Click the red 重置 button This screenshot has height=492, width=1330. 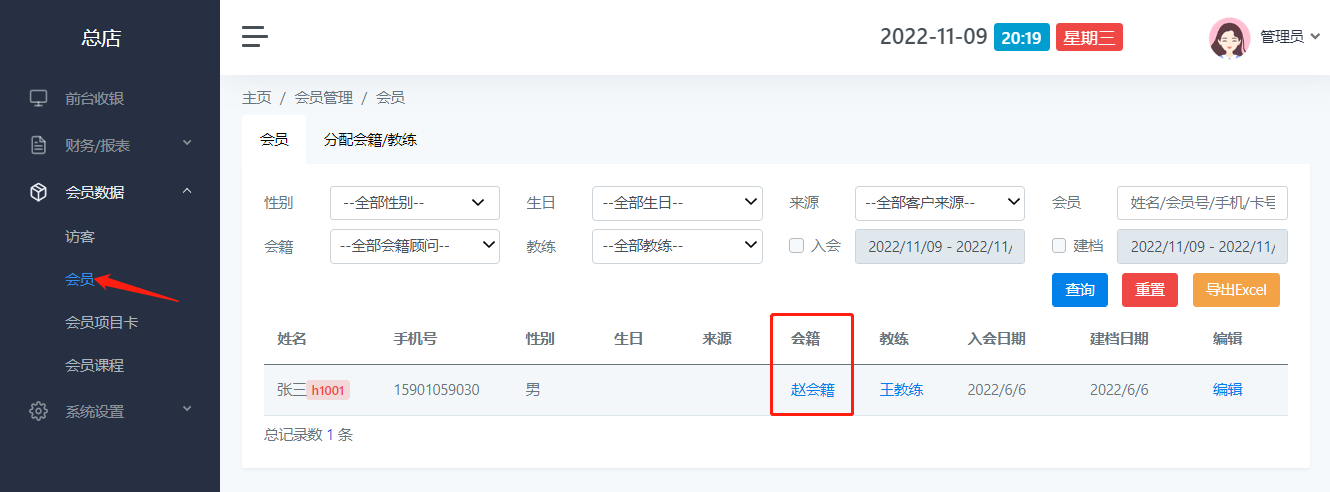click(1150, 290)
